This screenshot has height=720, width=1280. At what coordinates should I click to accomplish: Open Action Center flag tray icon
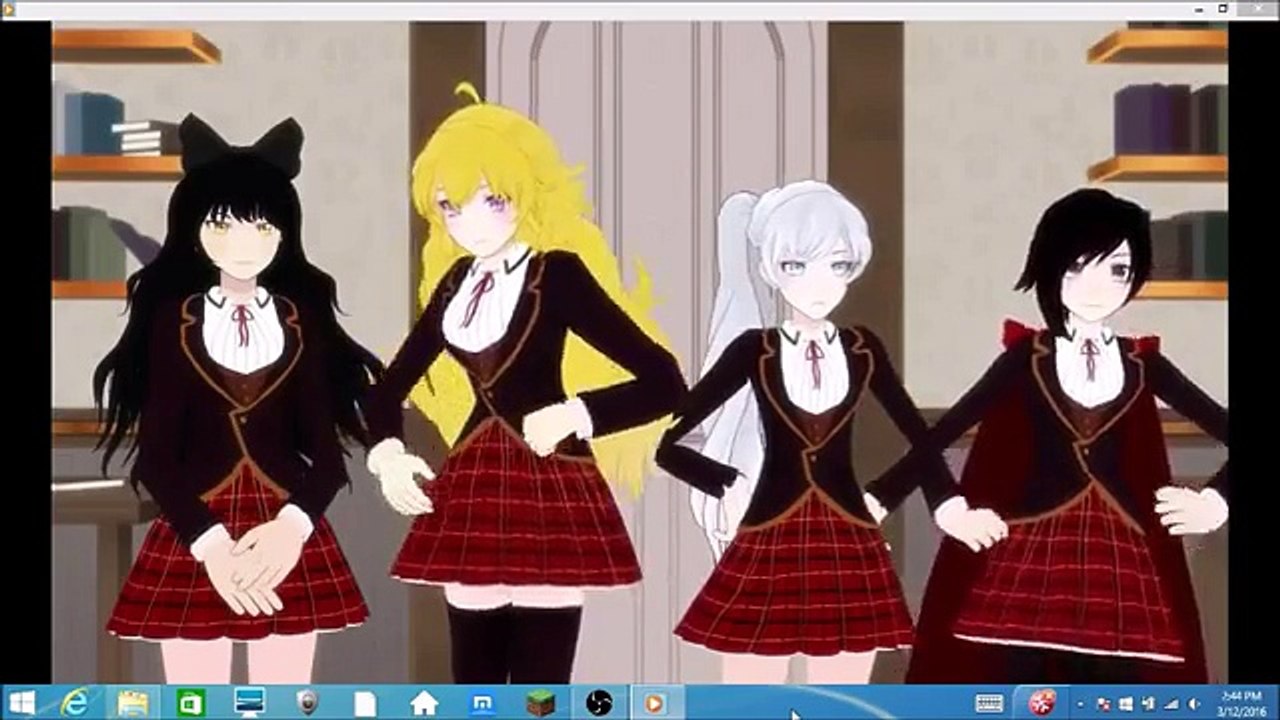coord(1103,704)
